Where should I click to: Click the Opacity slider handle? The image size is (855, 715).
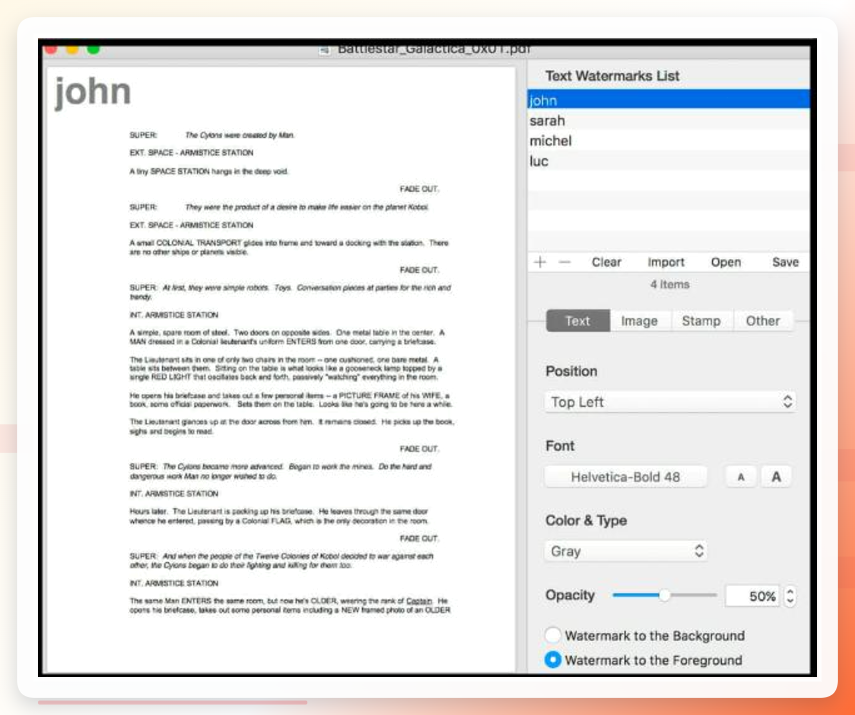(x=664, y=595)
